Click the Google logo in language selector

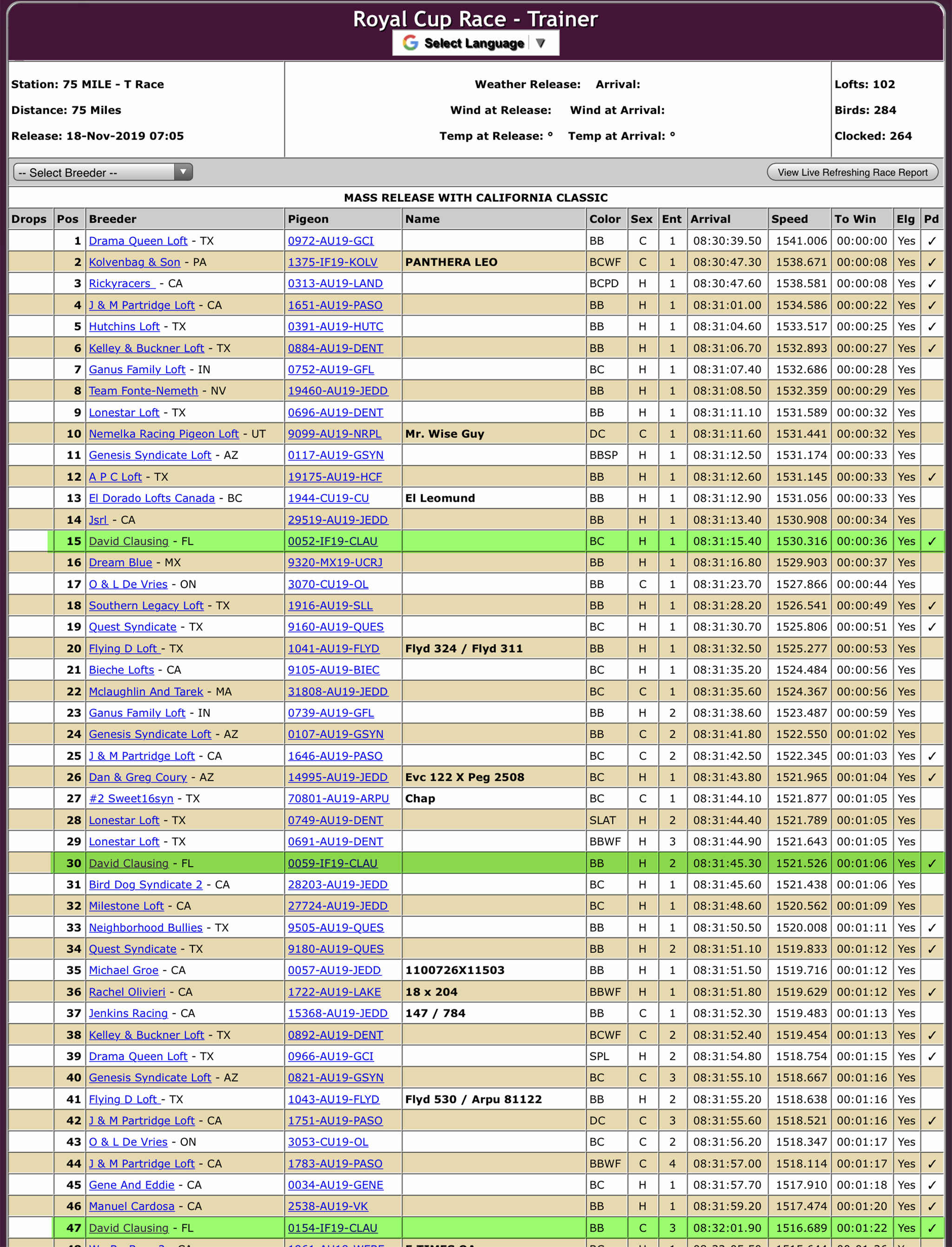point(410,43)
